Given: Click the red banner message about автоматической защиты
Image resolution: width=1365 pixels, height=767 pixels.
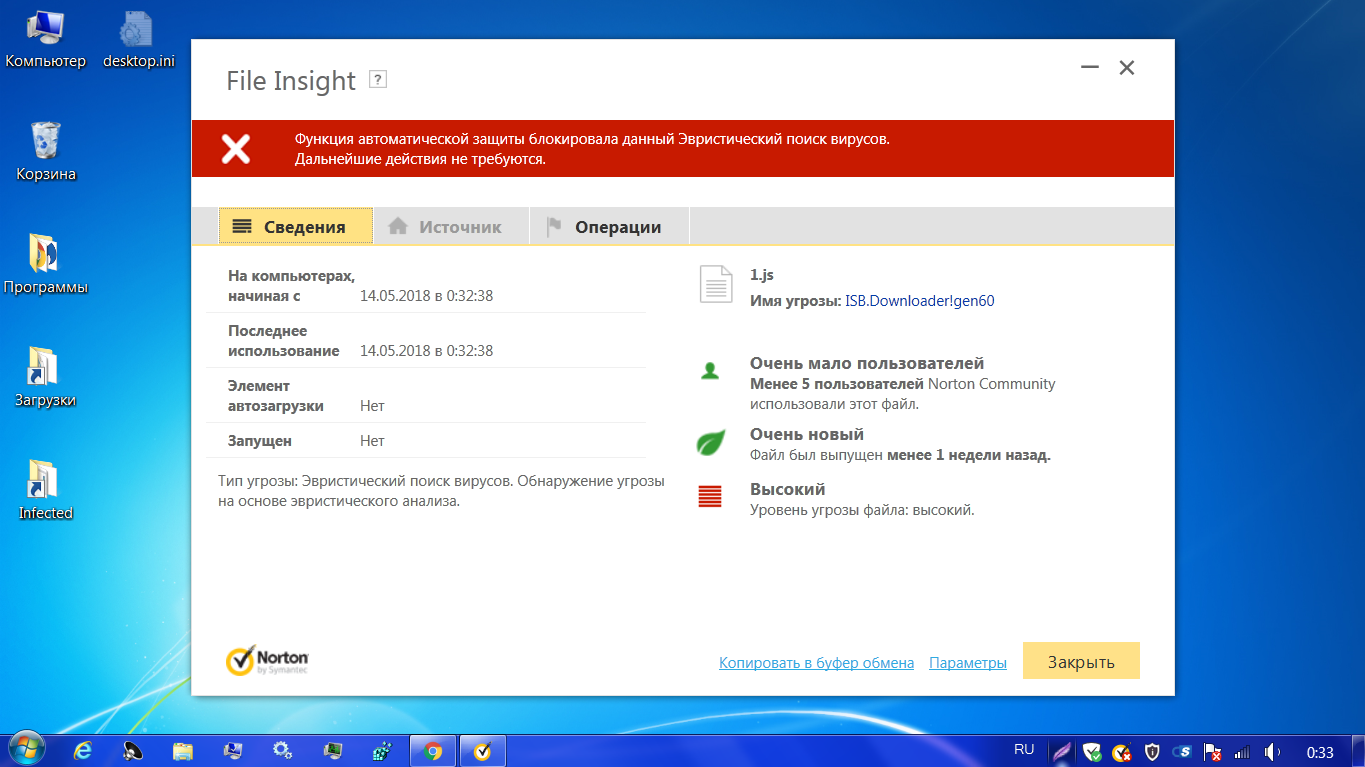Looking at the screenshot, I should coord(592,149).
